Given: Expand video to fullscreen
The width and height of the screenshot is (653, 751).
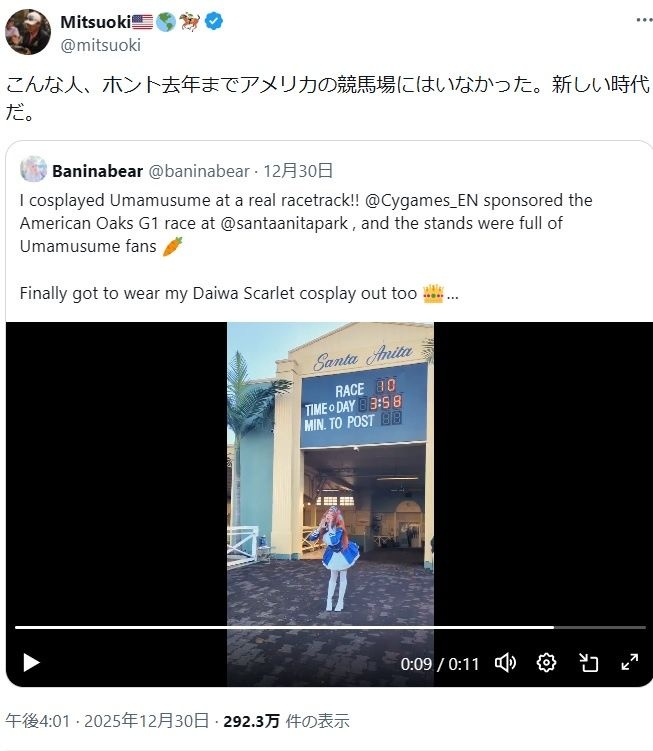Looking at the screenshot, I should (630, 662).
